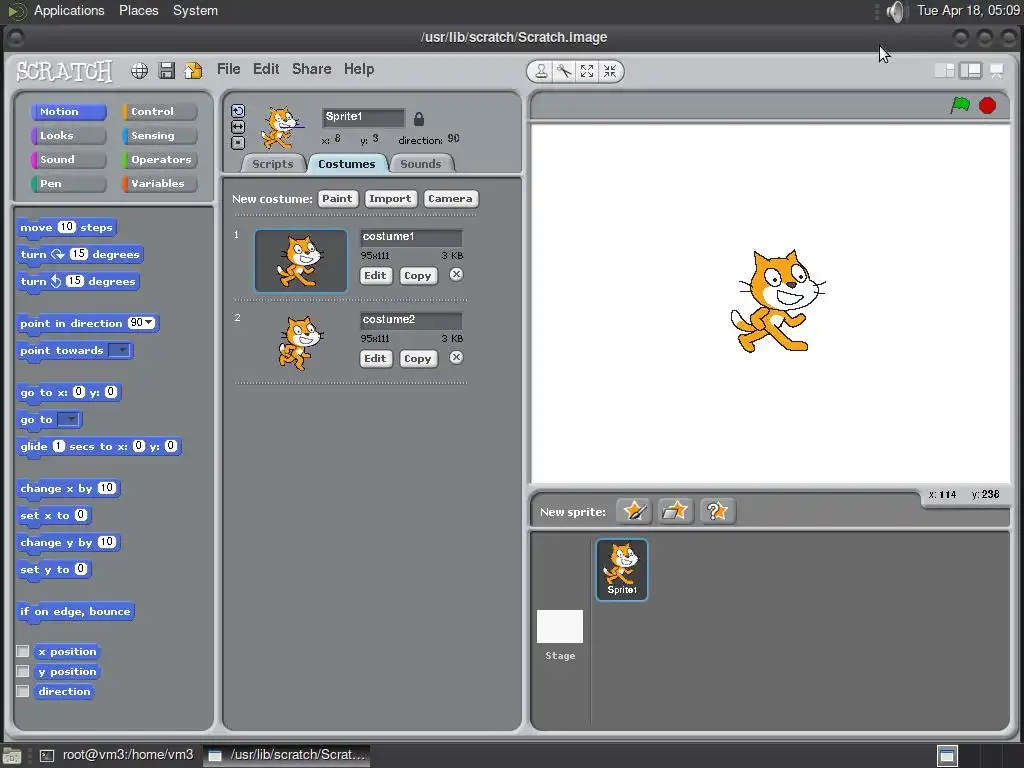The image size is (1024, 768).
Task: Toggle the direction checkbox
Action: coord(23,691)
